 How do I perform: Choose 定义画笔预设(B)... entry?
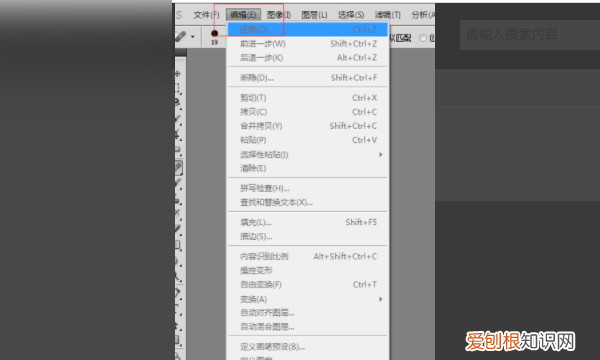click(x=308, y=347)
